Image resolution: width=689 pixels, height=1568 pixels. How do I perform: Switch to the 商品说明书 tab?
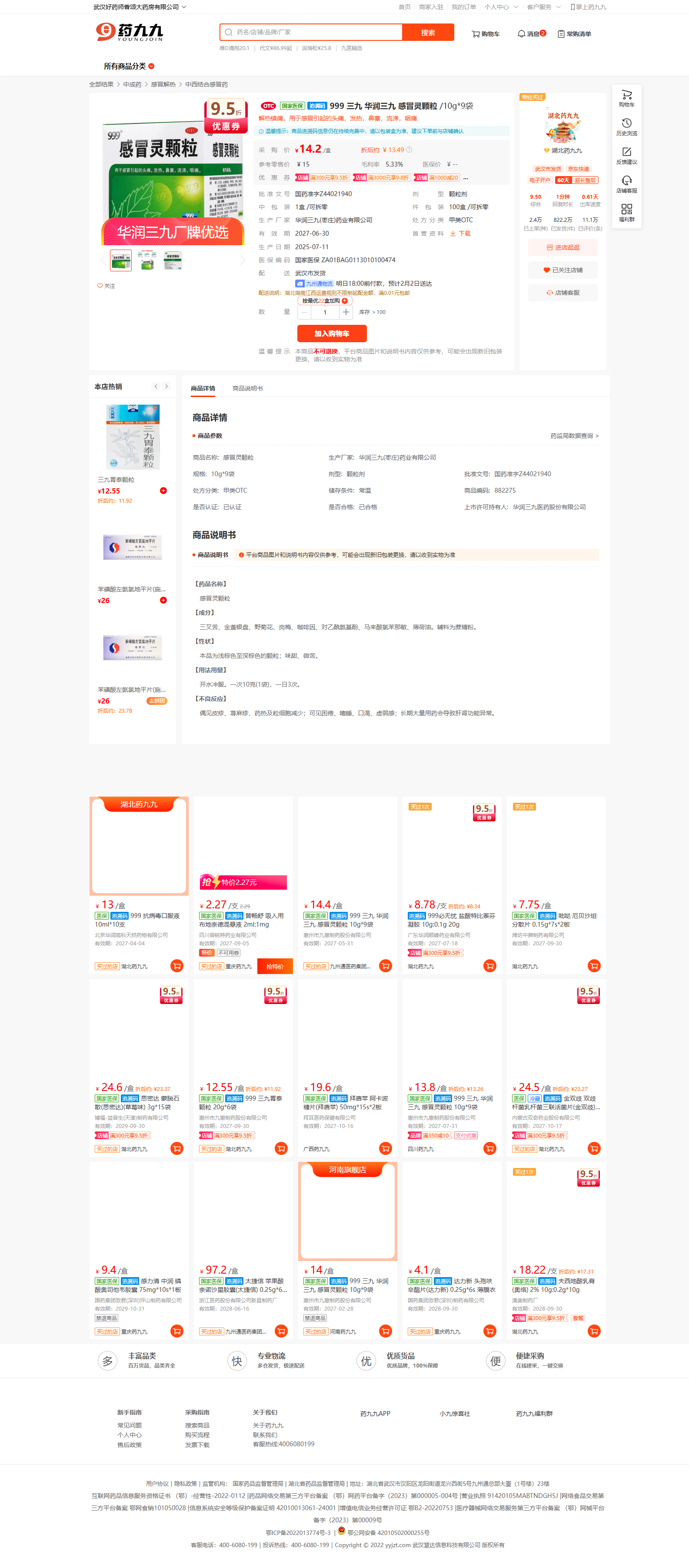(x=247, y=388)
